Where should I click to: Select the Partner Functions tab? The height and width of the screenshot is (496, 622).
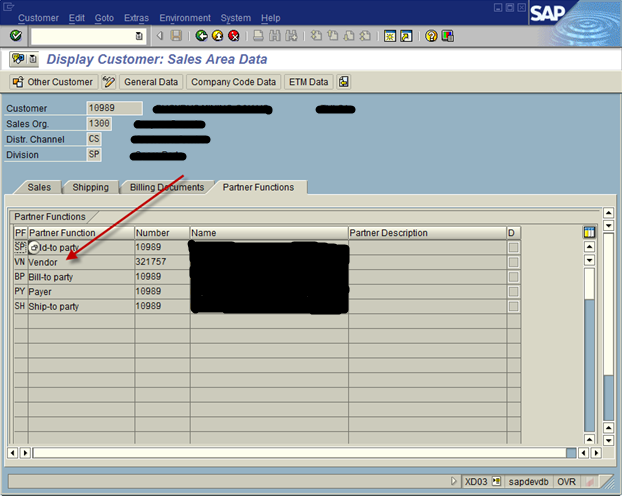[258, 187]
